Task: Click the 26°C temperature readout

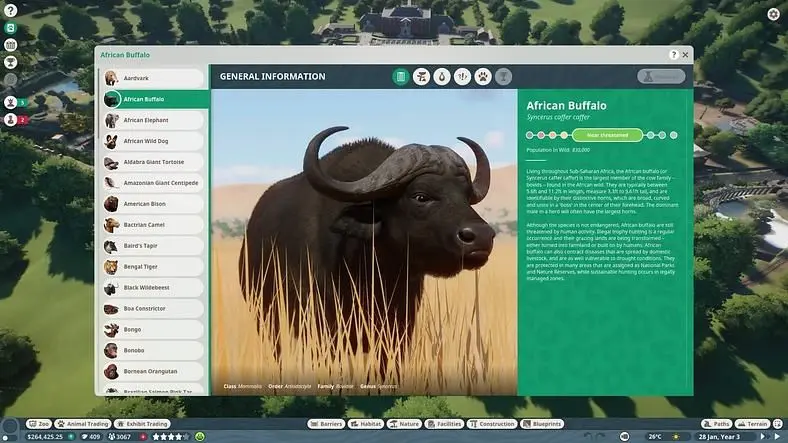Action: (655, 436)
